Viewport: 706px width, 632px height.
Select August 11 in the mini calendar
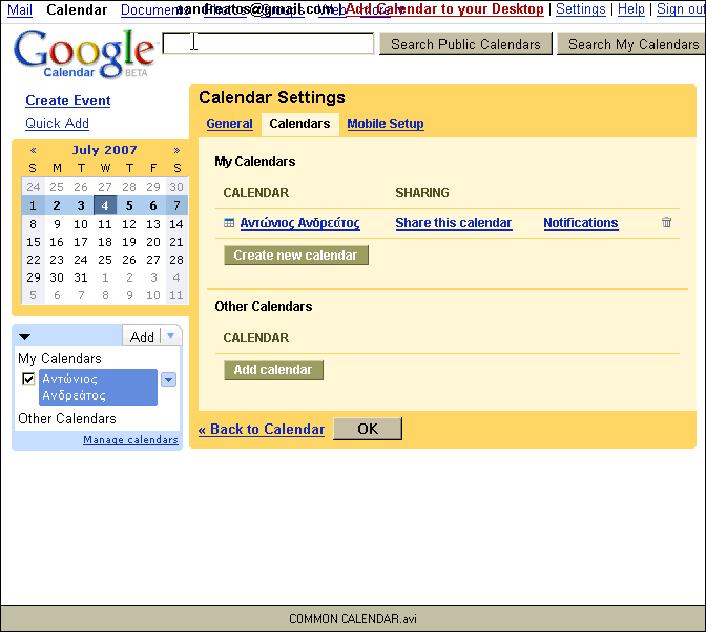176,295
